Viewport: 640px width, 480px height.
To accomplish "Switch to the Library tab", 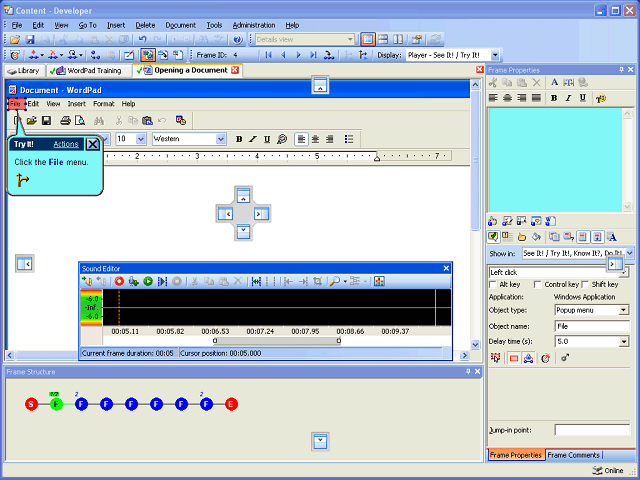I will [24, 71].
